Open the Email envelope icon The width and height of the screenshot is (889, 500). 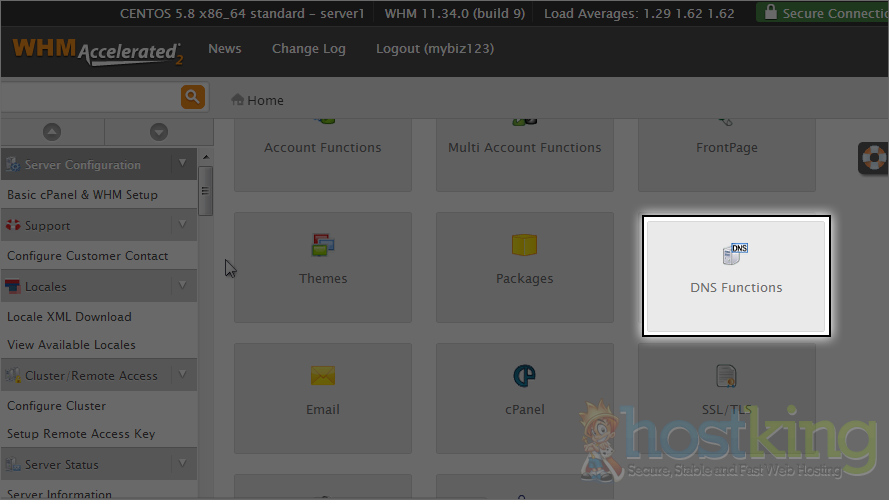pyautogui.click(x=323, y=376)
